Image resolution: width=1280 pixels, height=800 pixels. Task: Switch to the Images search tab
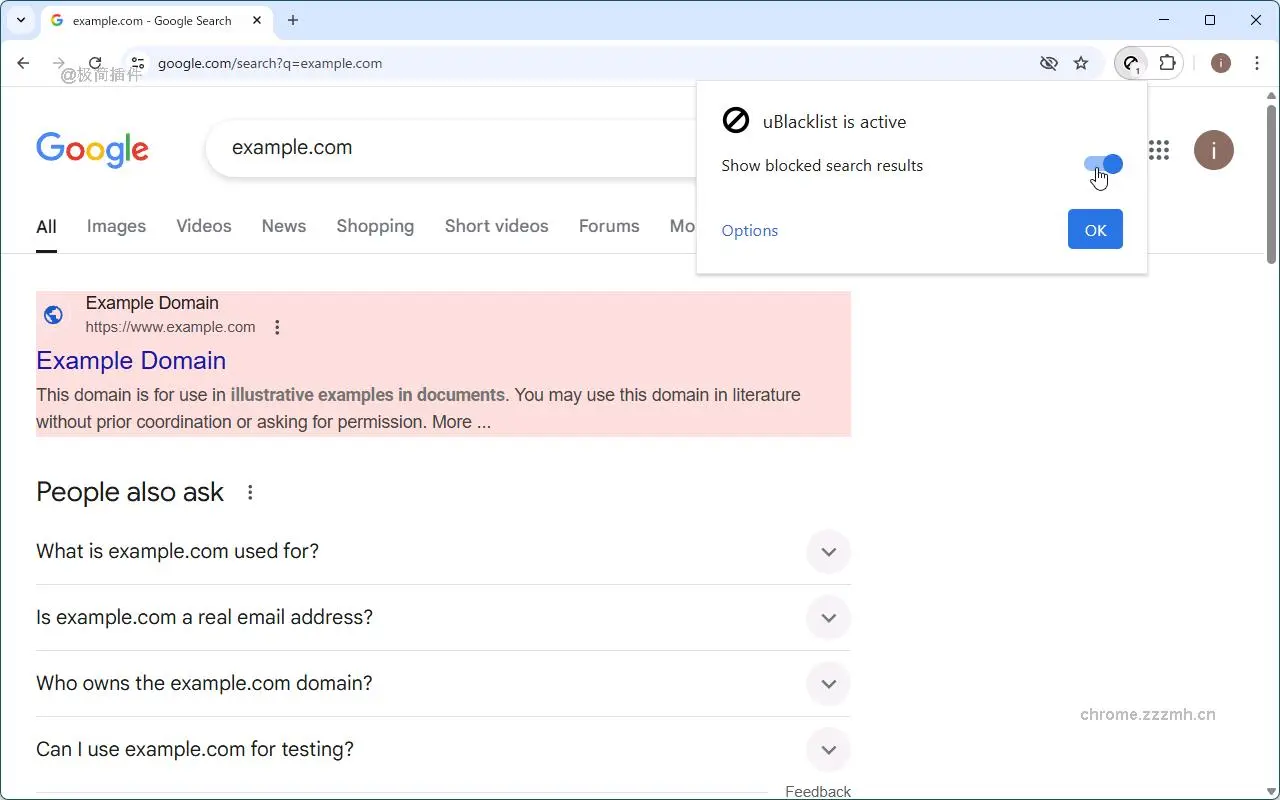[x=116, y=226]
